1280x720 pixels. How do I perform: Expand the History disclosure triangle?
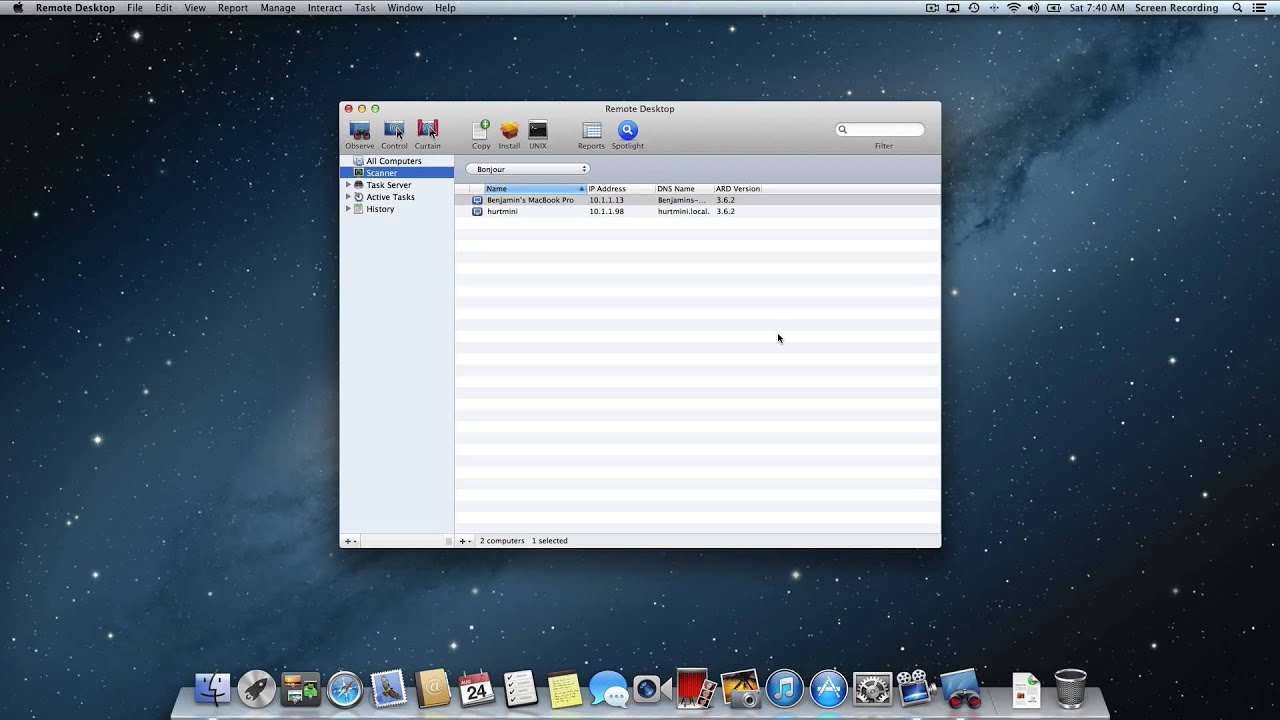tap(348, 209)
